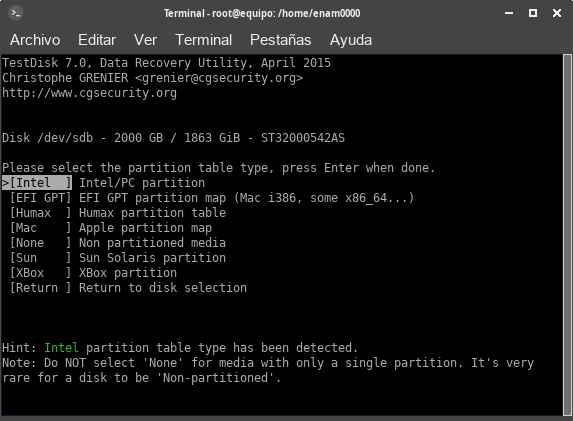Open the Ver menu
The width and height of the screenshot is (573, 421).
[x=145, y=40]
